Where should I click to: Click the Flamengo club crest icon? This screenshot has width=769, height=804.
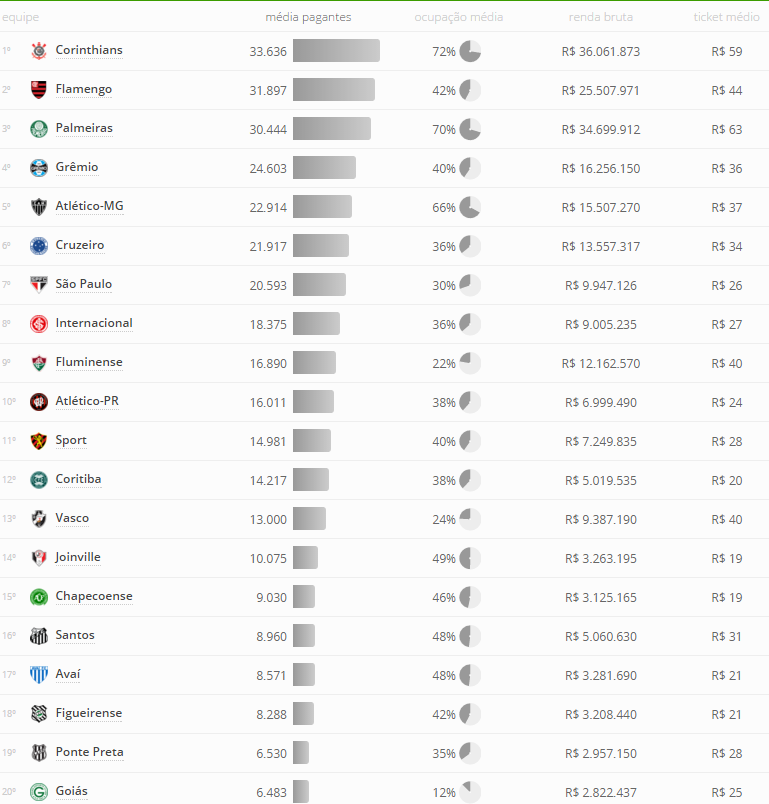coord(39,90)
